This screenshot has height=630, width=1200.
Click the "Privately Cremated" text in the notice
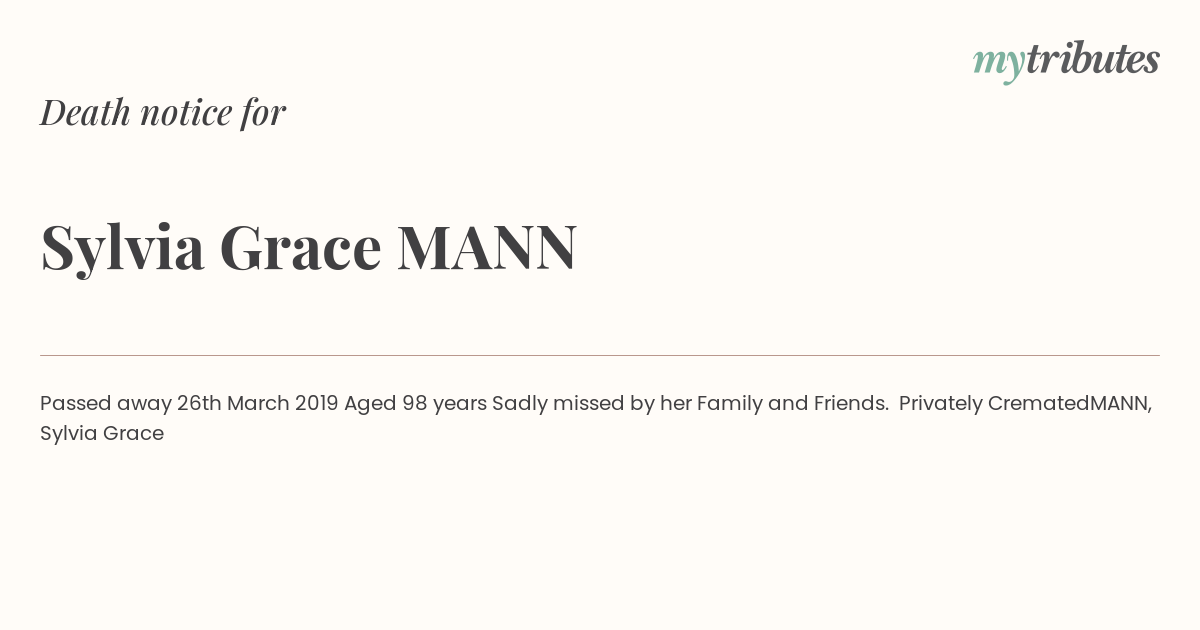click(994, 404)
